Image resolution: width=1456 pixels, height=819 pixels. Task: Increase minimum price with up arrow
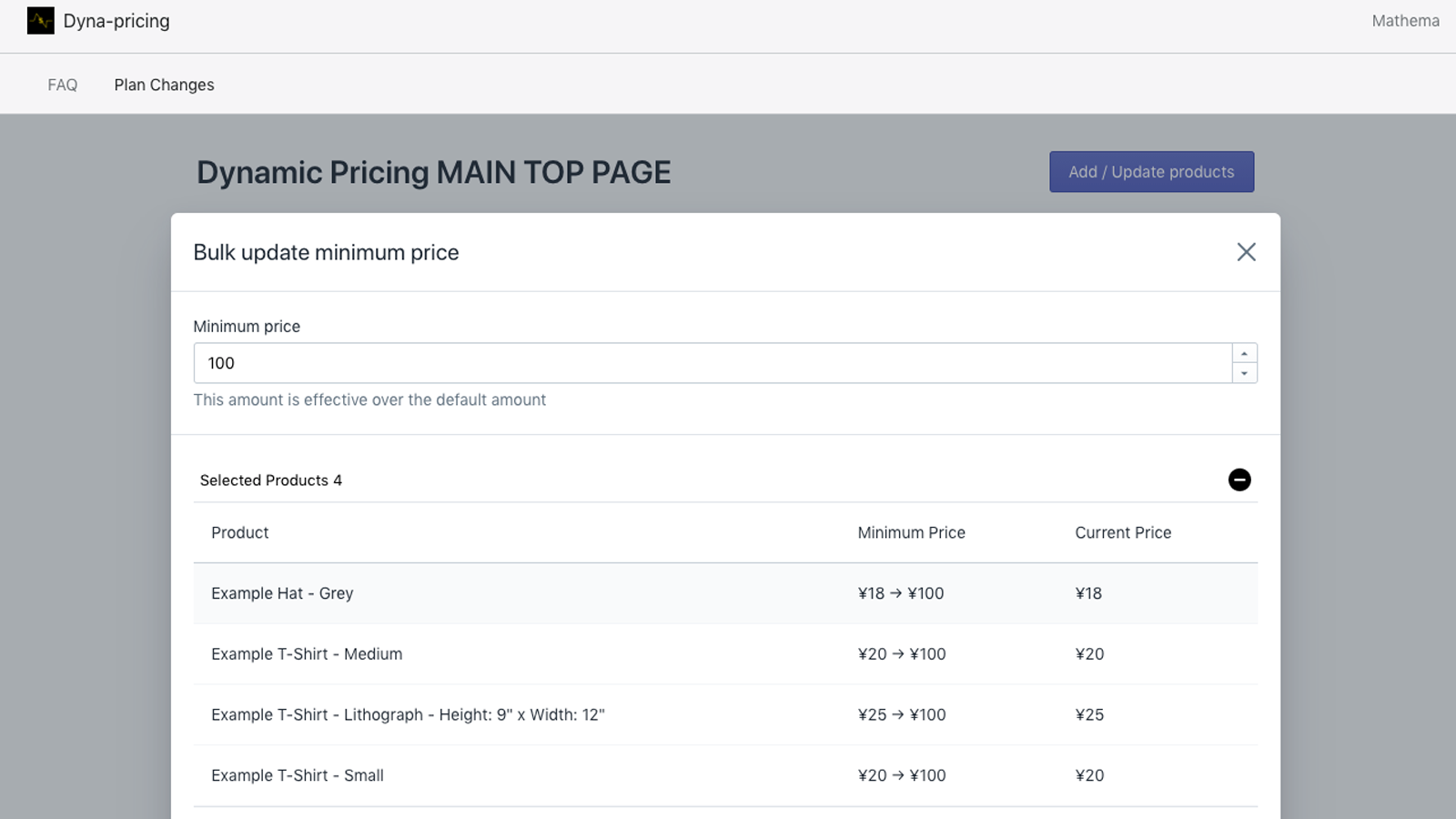pyautogui.click(x=1244, y=354)
